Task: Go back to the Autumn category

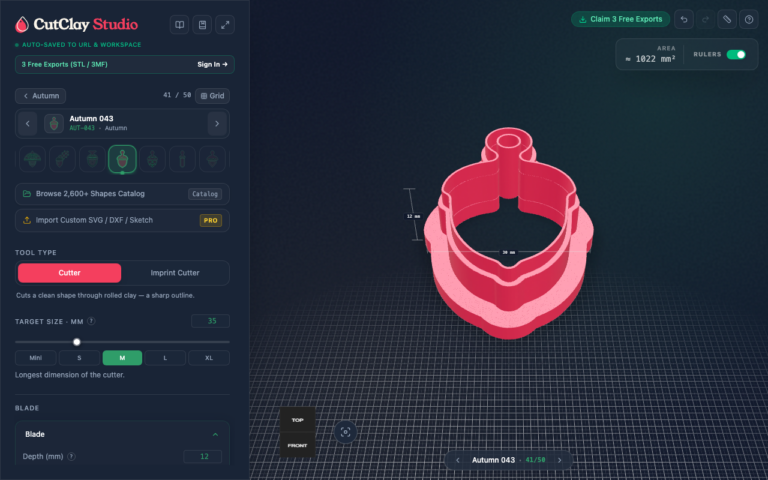Action: pyautogui.click(x=41, y=96)
